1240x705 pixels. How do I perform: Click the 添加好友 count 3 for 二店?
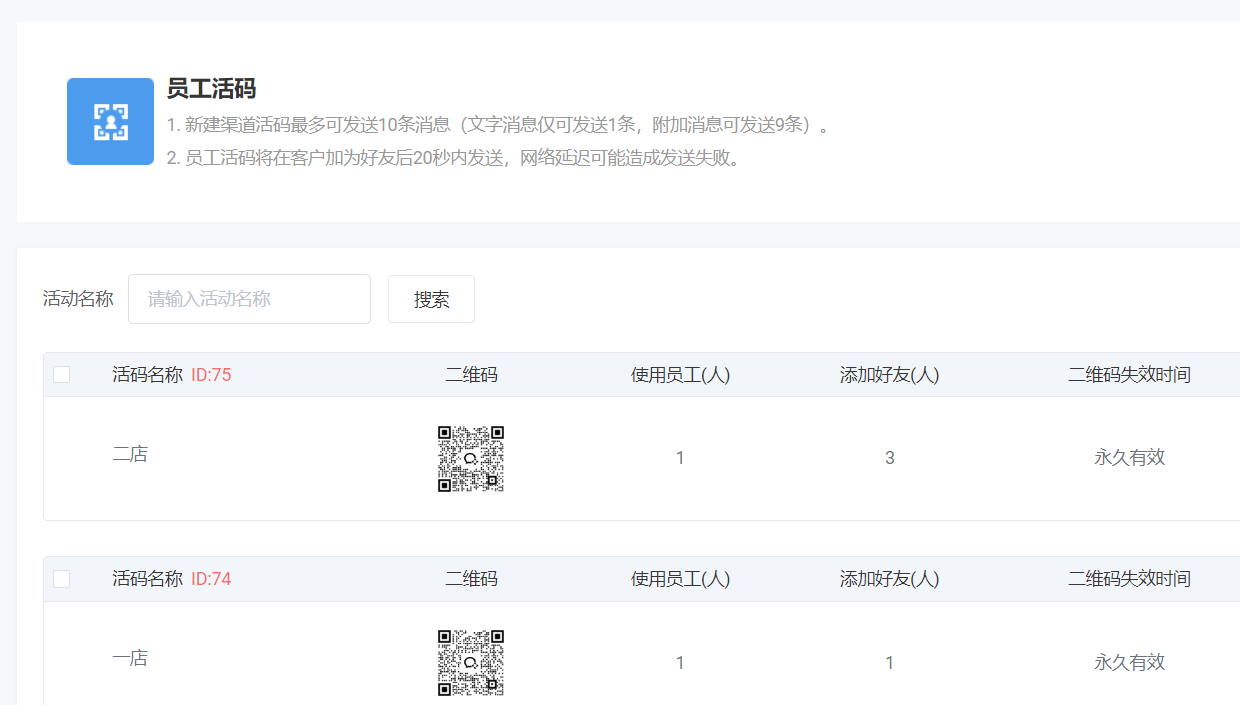[889, 458]
